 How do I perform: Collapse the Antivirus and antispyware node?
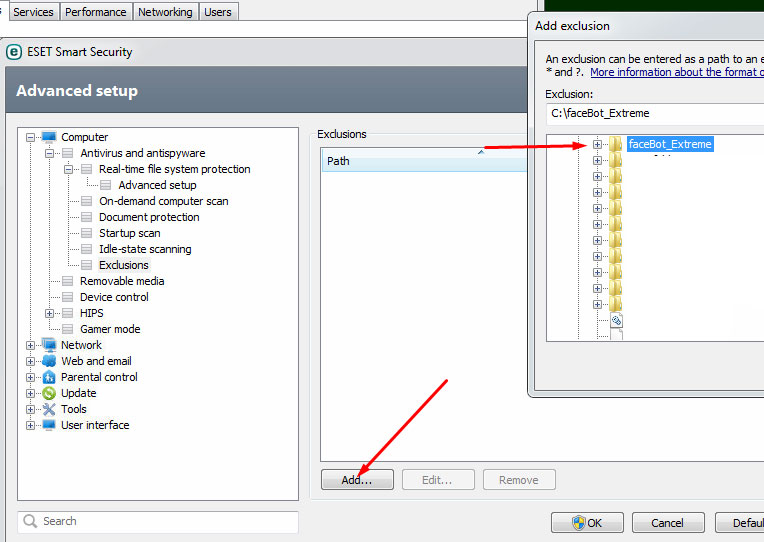coord(49,154)
